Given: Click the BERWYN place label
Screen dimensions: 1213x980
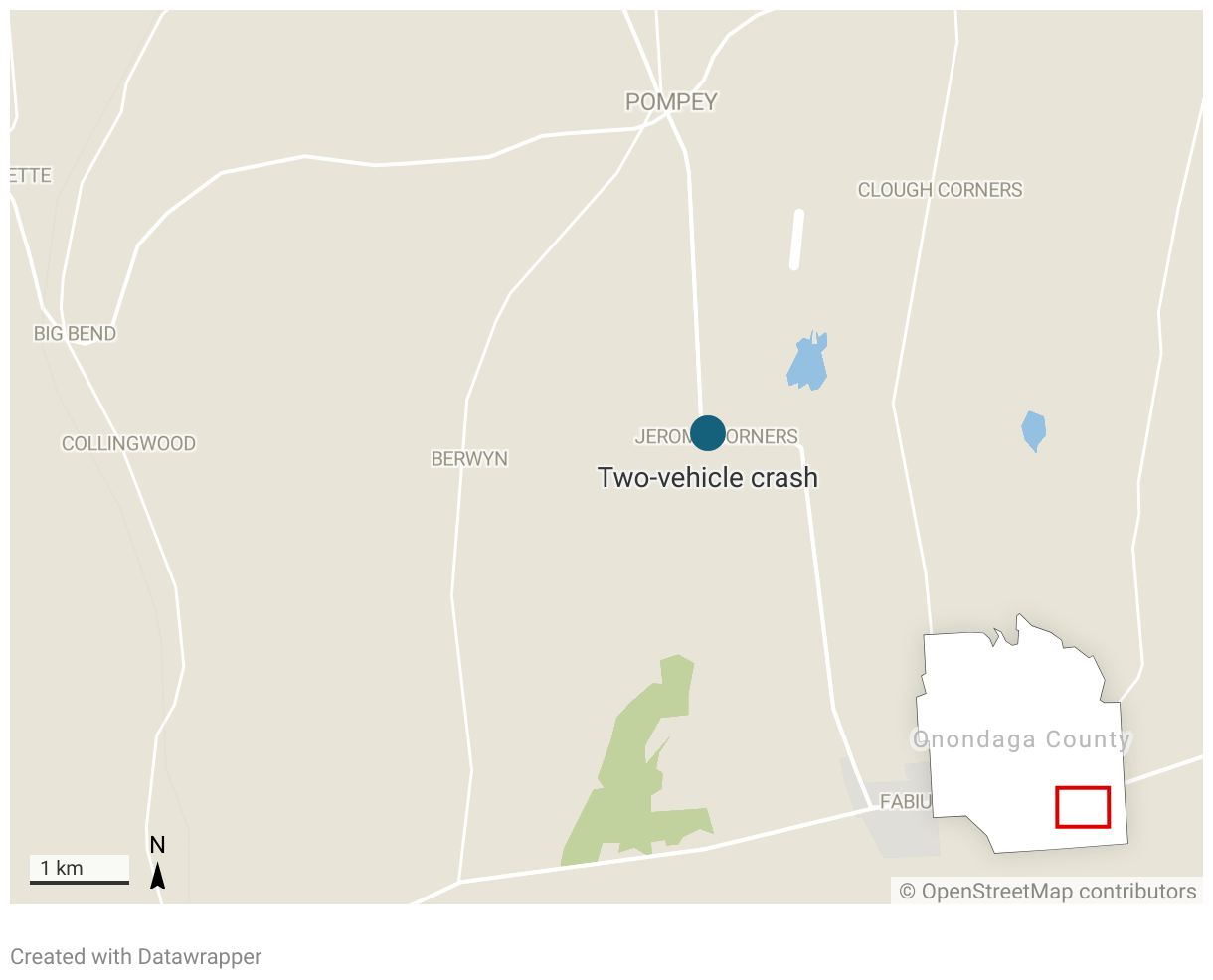Looking at the screenshot, I should tap(469, 459).
